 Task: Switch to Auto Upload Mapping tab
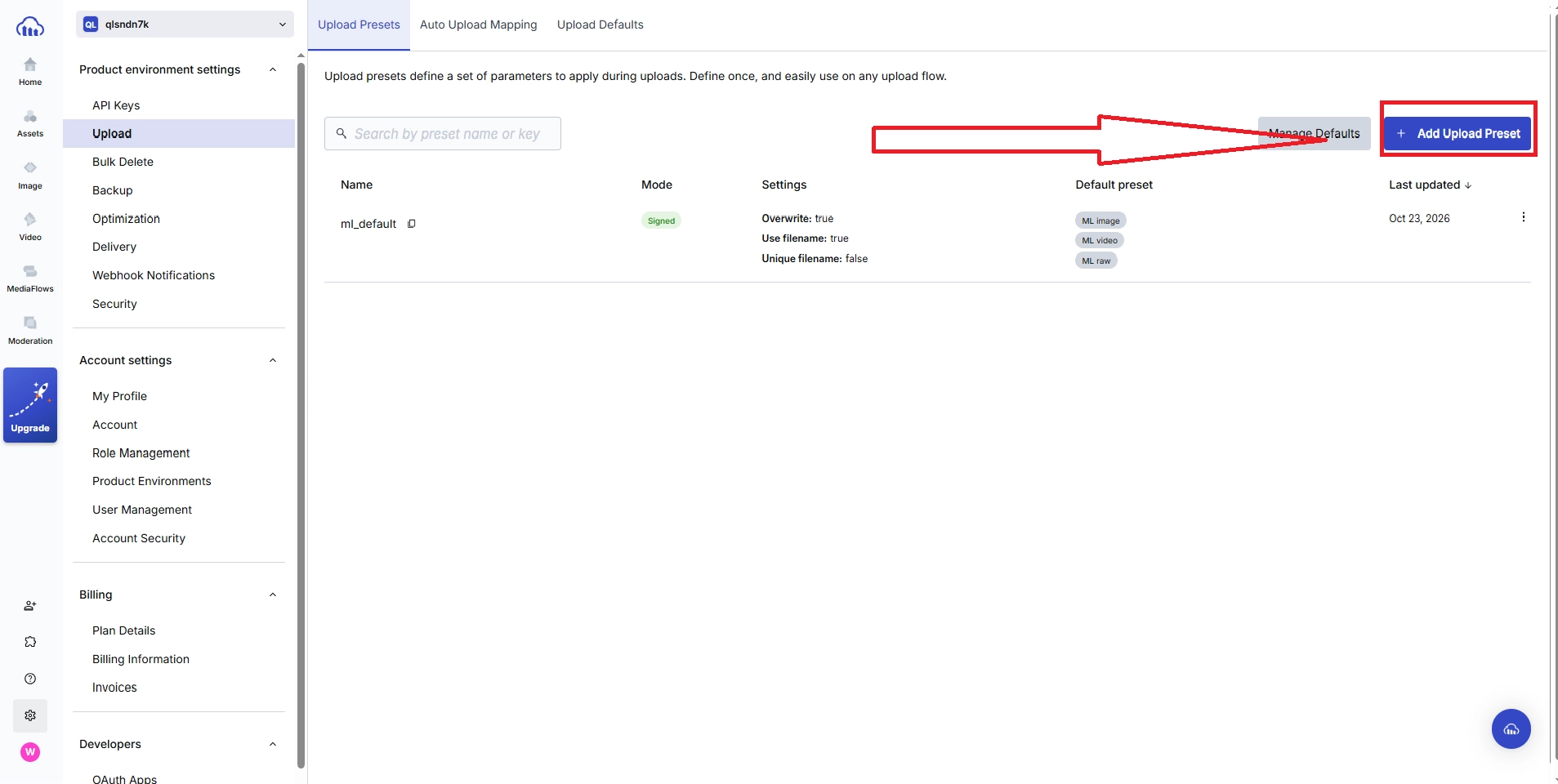click(x=479, y=24)
